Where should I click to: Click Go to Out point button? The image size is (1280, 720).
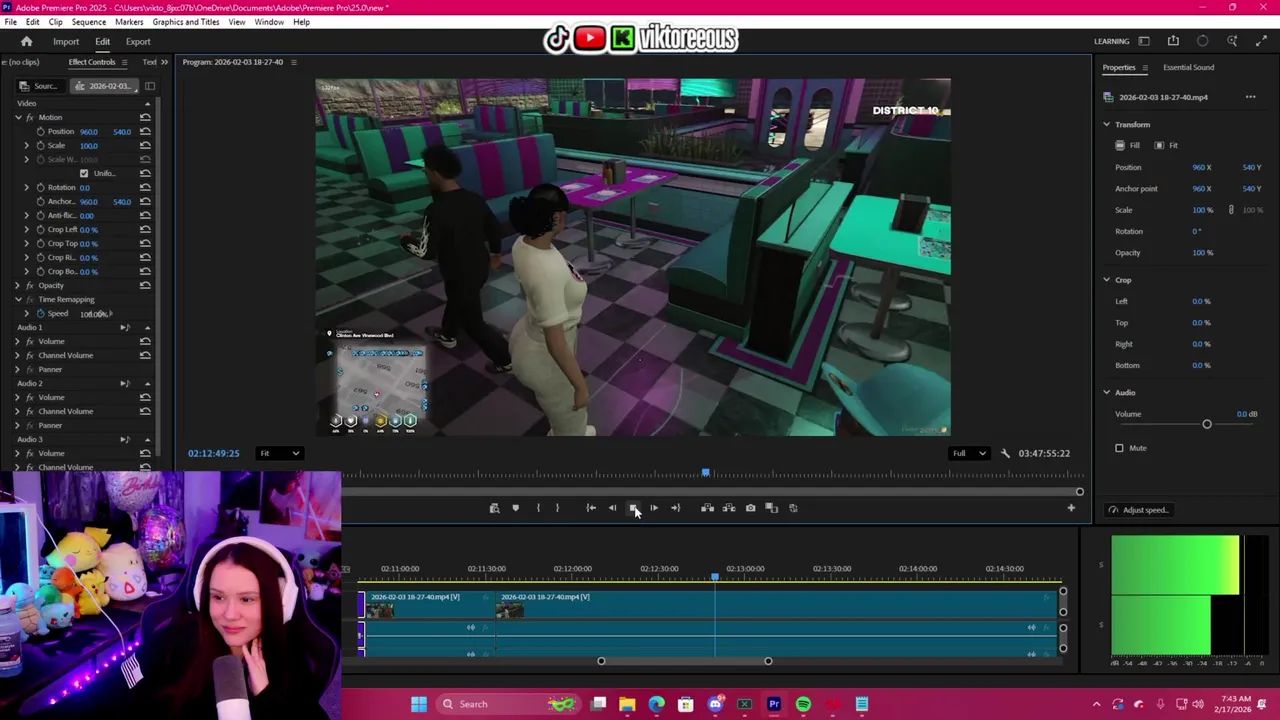[x=675, y=508]
